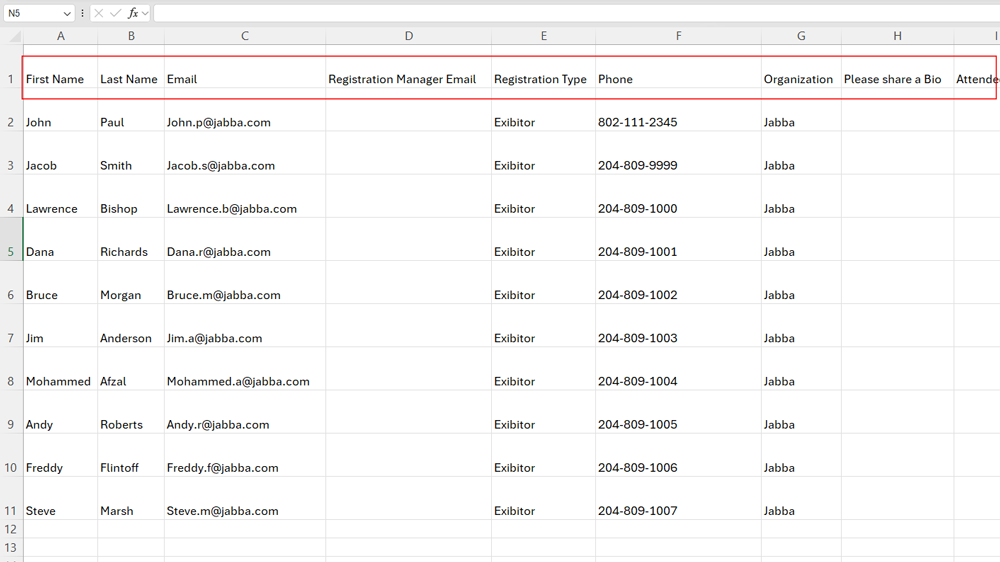Click the Enter checkmark icon in formula bar
The height and width of the screenshot is (562, 1000).
115,13
